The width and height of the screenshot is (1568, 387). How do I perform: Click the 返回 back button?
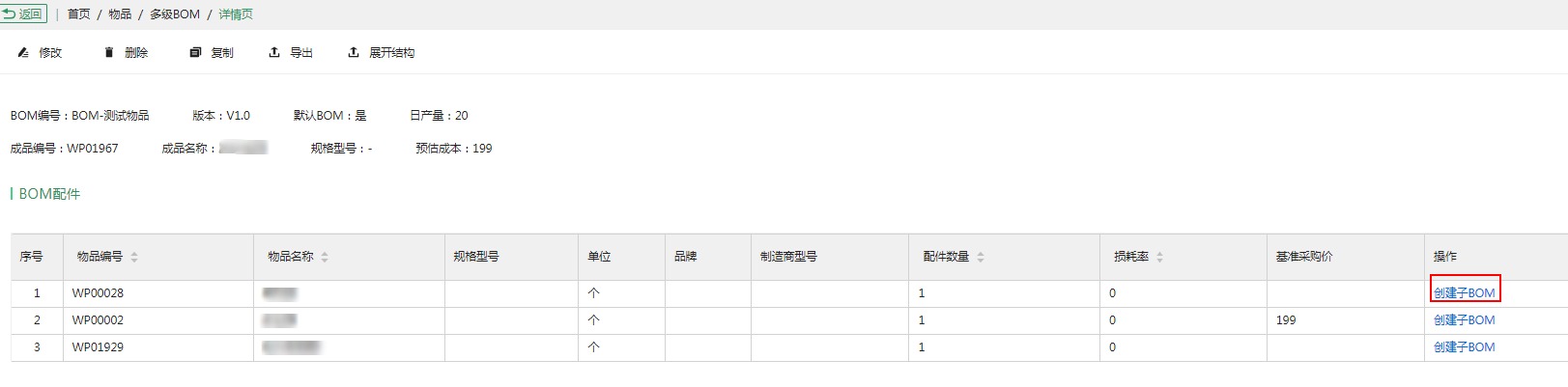(23, 14)
